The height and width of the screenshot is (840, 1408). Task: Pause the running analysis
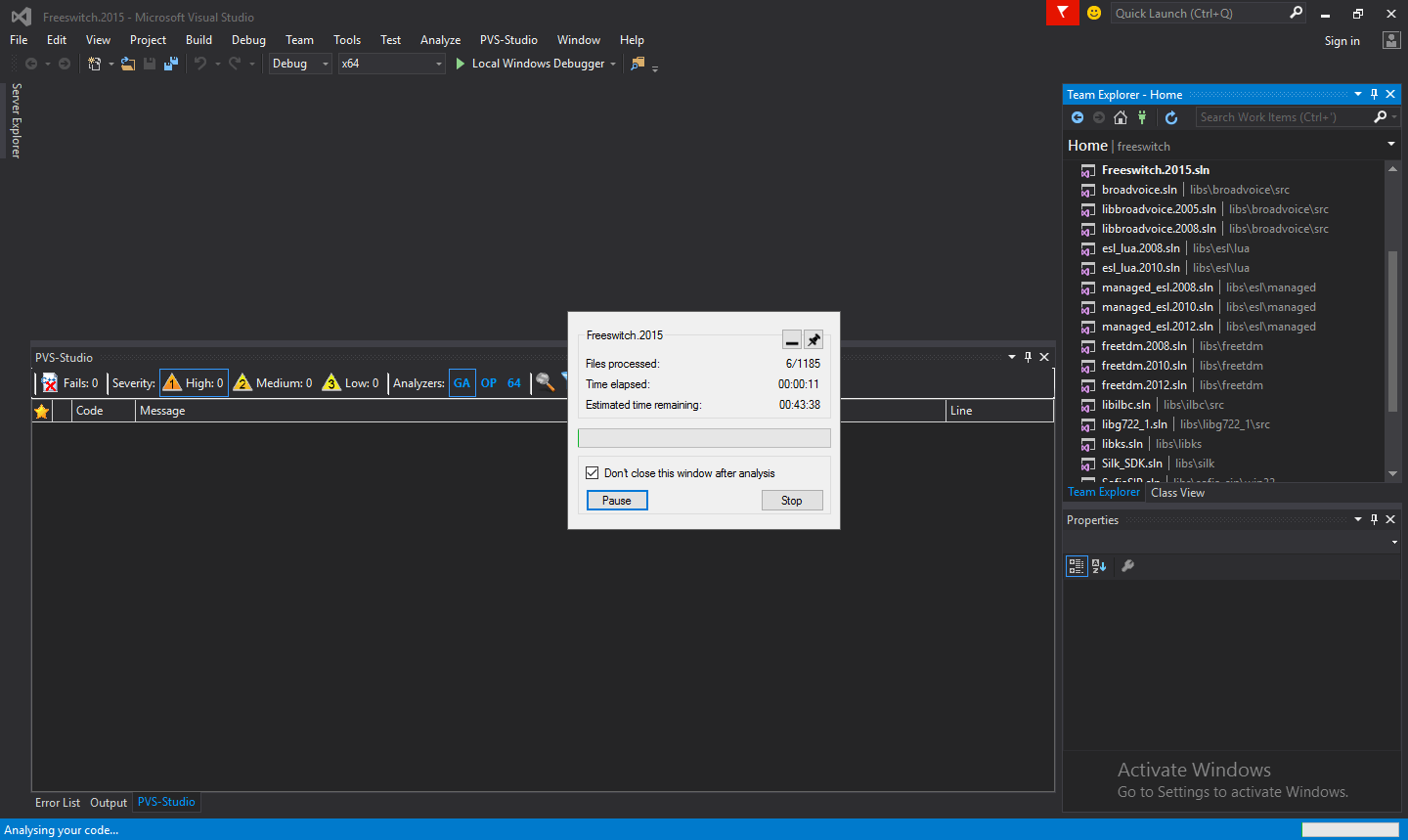coord(617,501)
